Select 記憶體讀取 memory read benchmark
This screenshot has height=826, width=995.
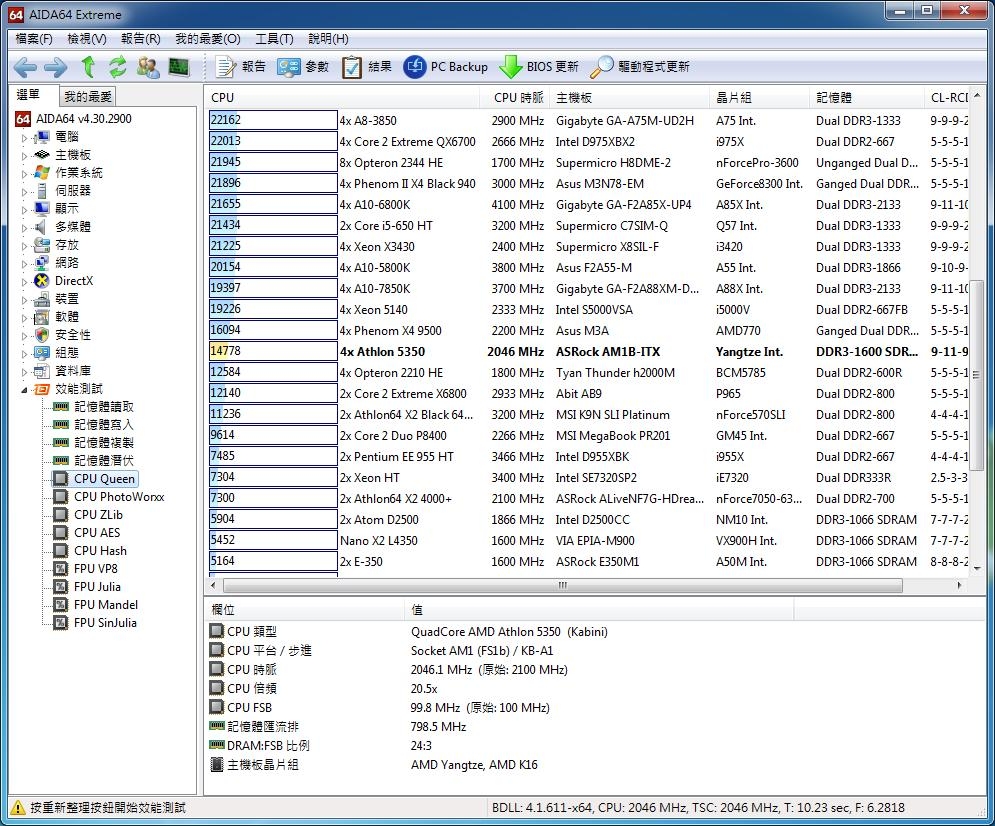pyautogui.click(x=93, y=407)
